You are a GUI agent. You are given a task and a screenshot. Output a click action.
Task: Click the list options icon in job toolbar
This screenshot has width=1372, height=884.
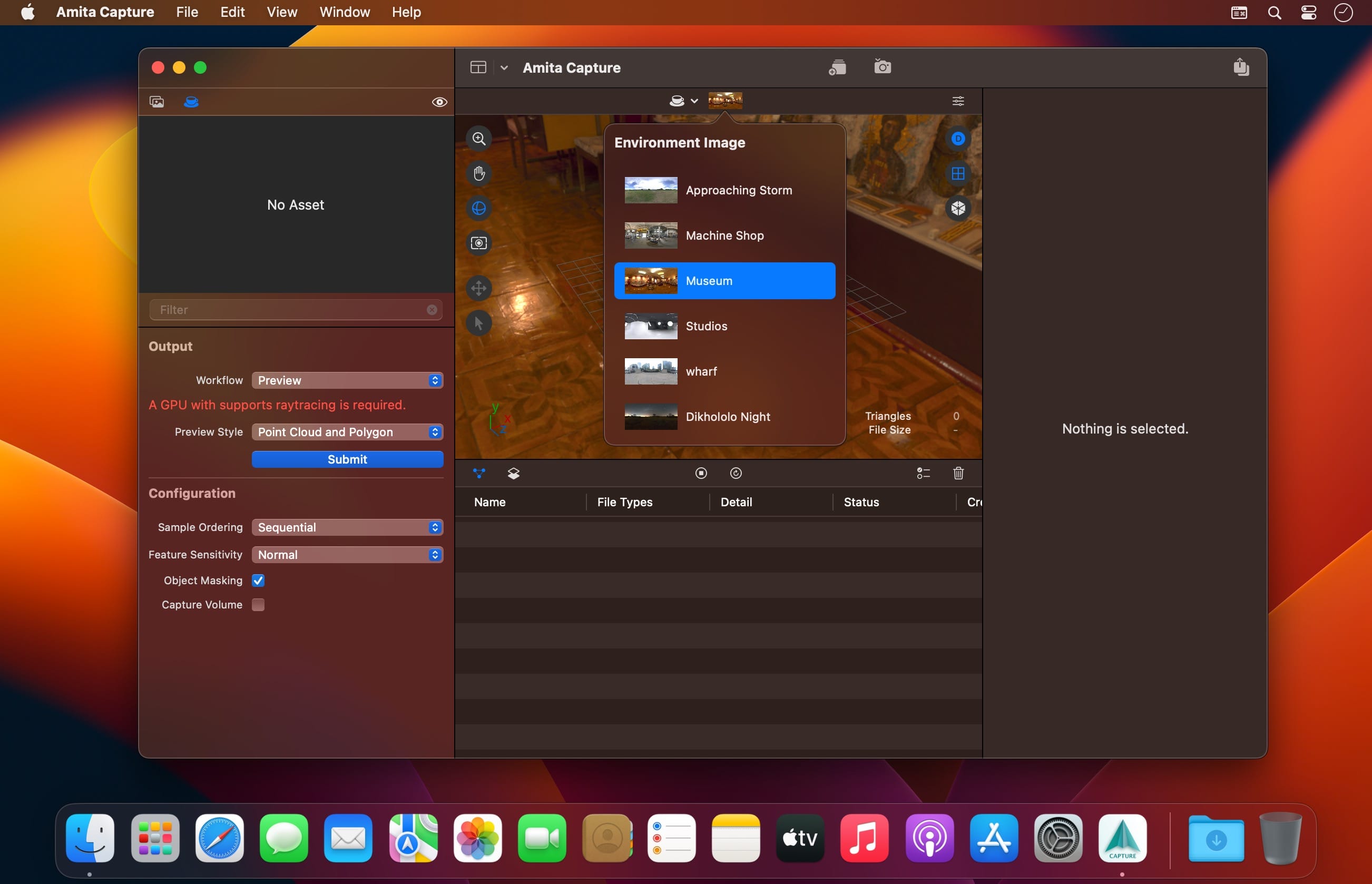(923, 473)
